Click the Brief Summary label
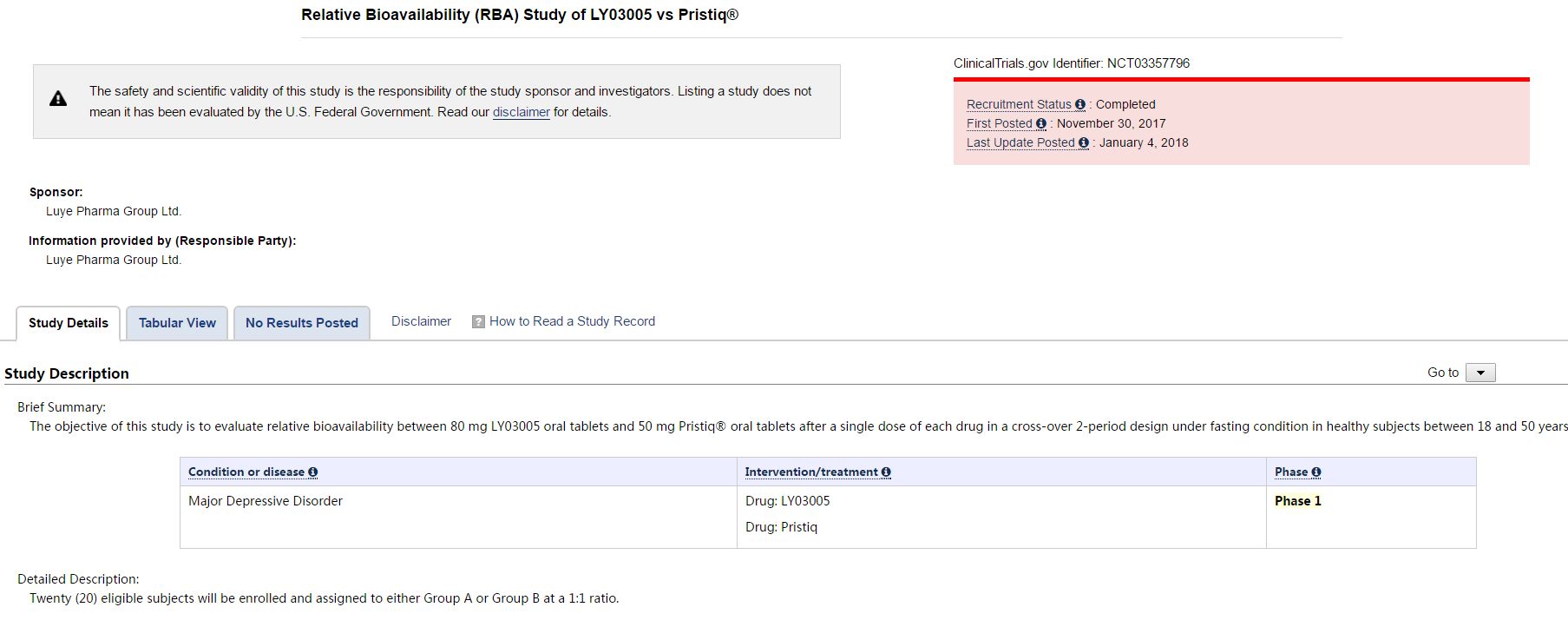This screenshot has width=1568, height=627. pyautogui.click(x=62, y=407)
